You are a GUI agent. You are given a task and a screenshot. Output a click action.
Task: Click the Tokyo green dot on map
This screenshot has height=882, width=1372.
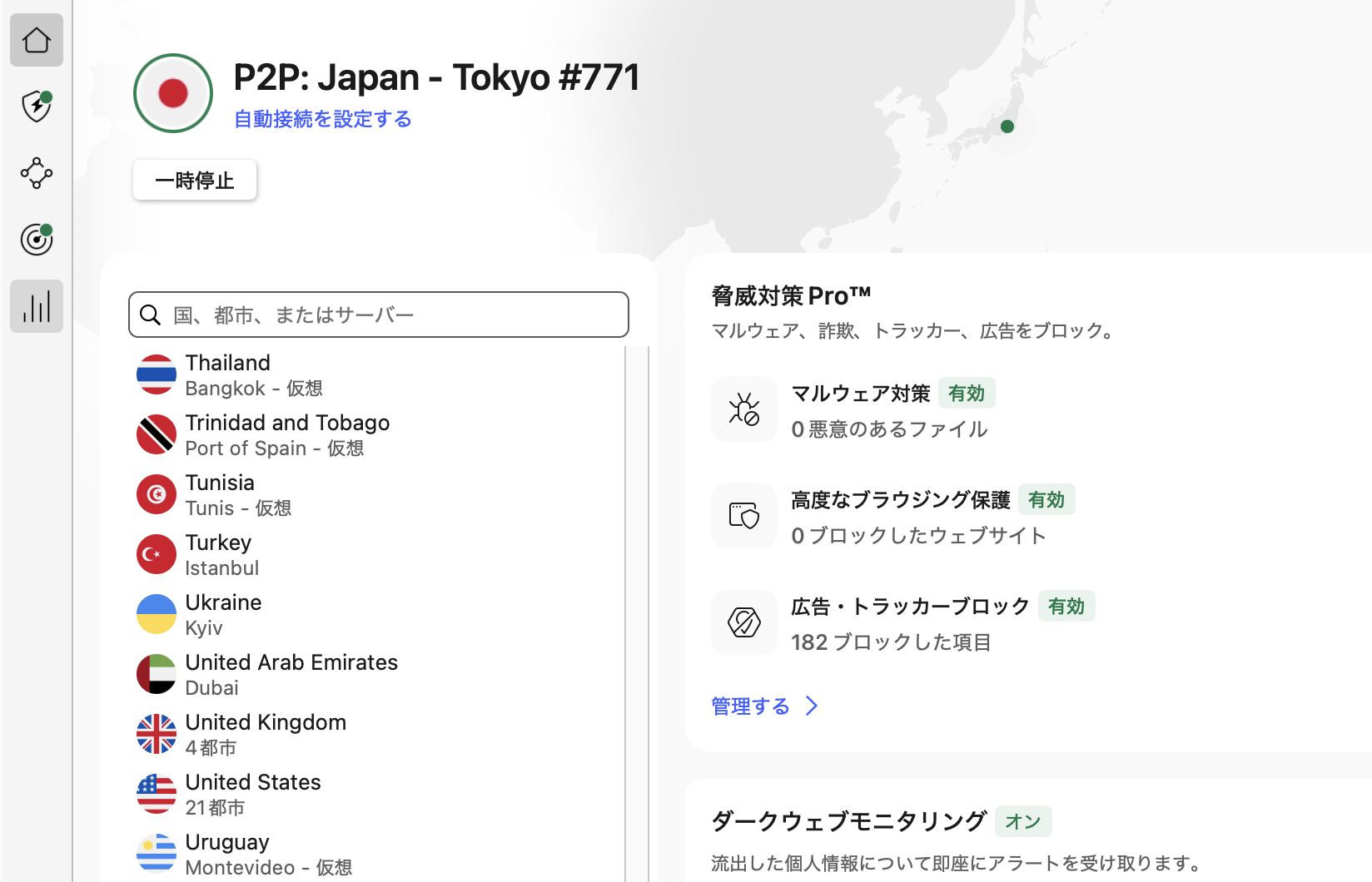click(1007, 126)
